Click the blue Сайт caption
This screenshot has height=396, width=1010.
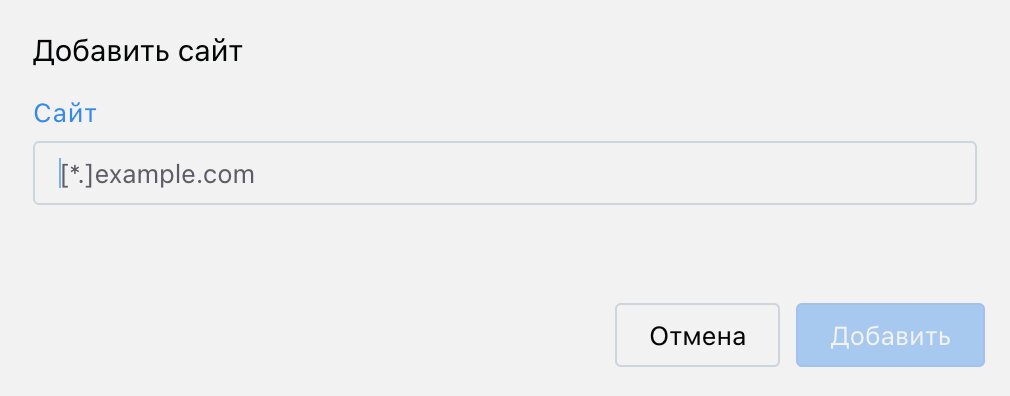65,113
